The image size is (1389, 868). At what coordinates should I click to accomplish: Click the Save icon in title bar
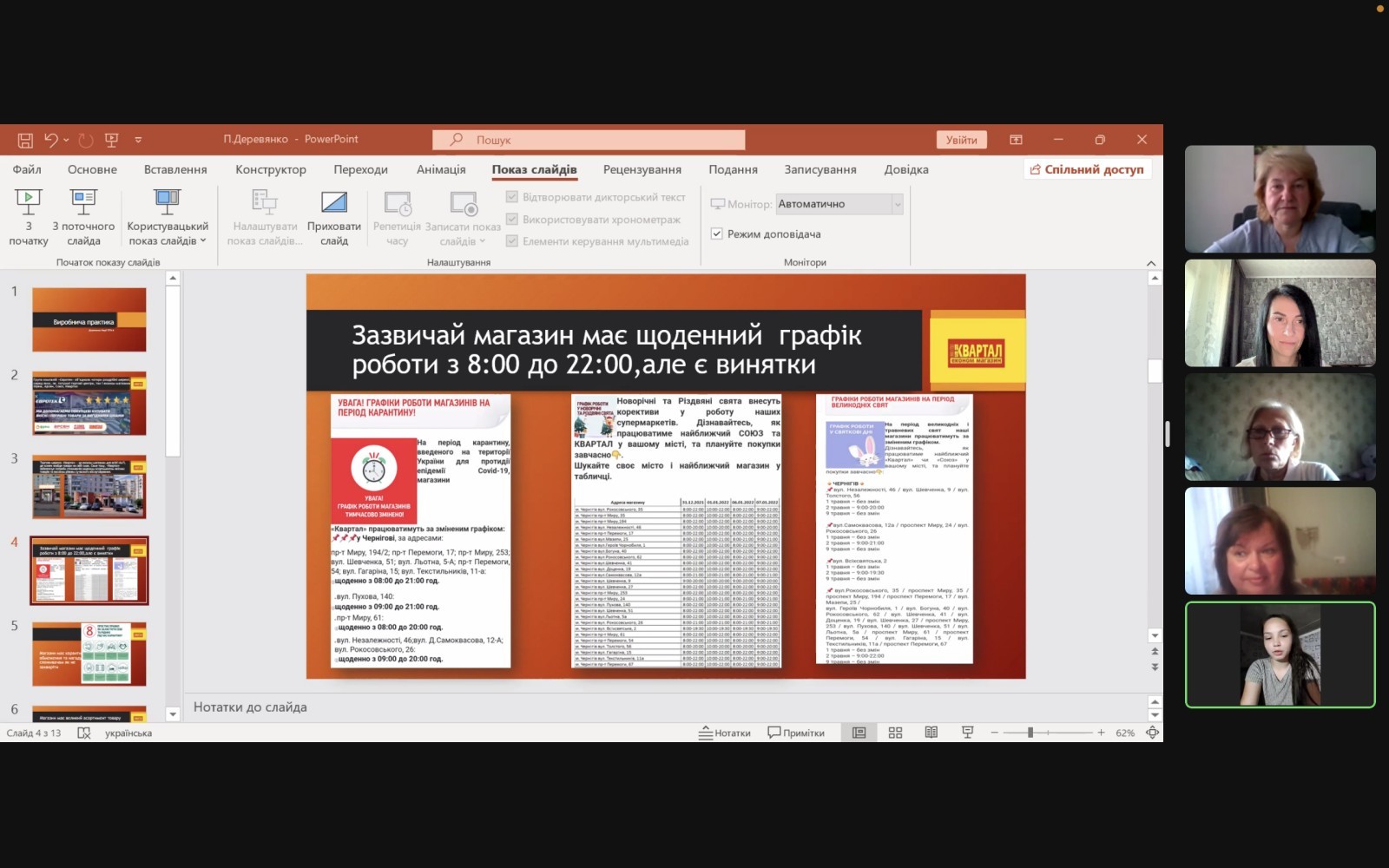(25, 140)
